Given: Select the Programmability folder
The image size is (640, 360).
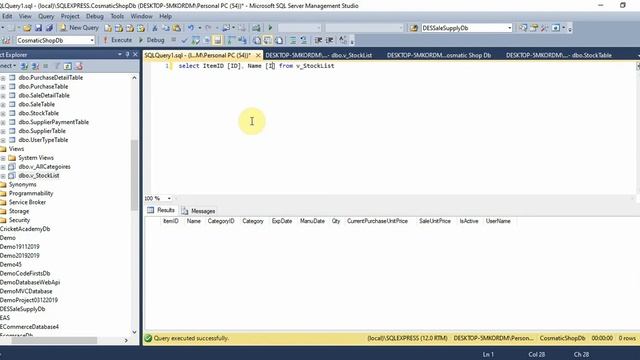Looking at the screenshot, I should pos(31,193).
